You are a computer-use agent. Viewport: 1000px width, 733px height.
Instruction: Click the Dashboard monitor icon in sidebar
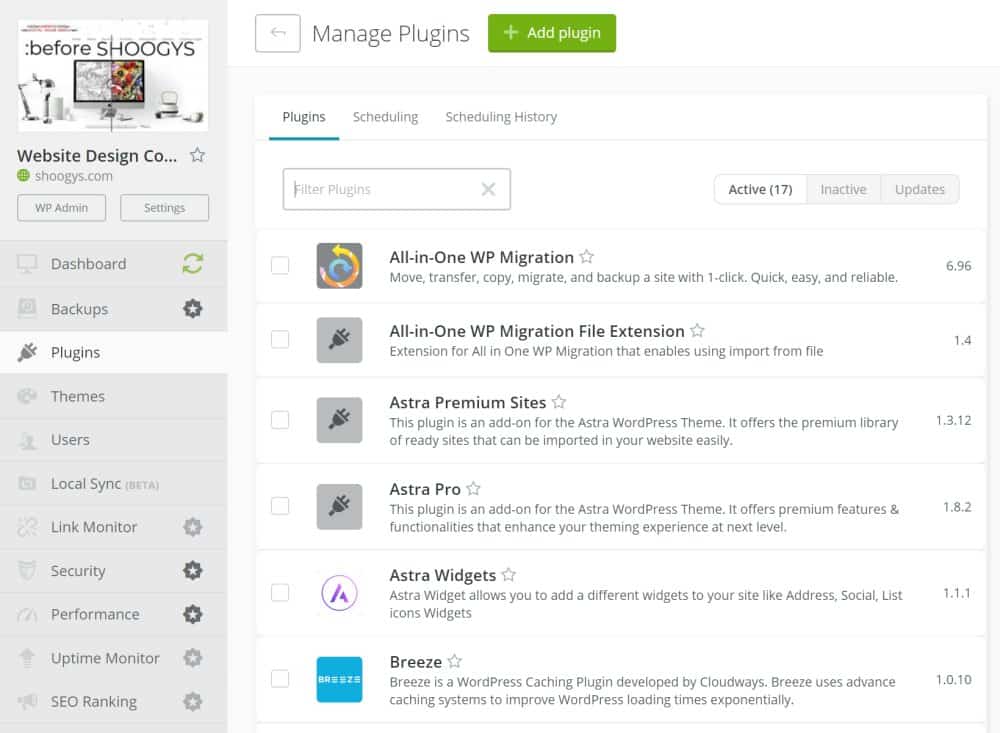coord(27,263)
